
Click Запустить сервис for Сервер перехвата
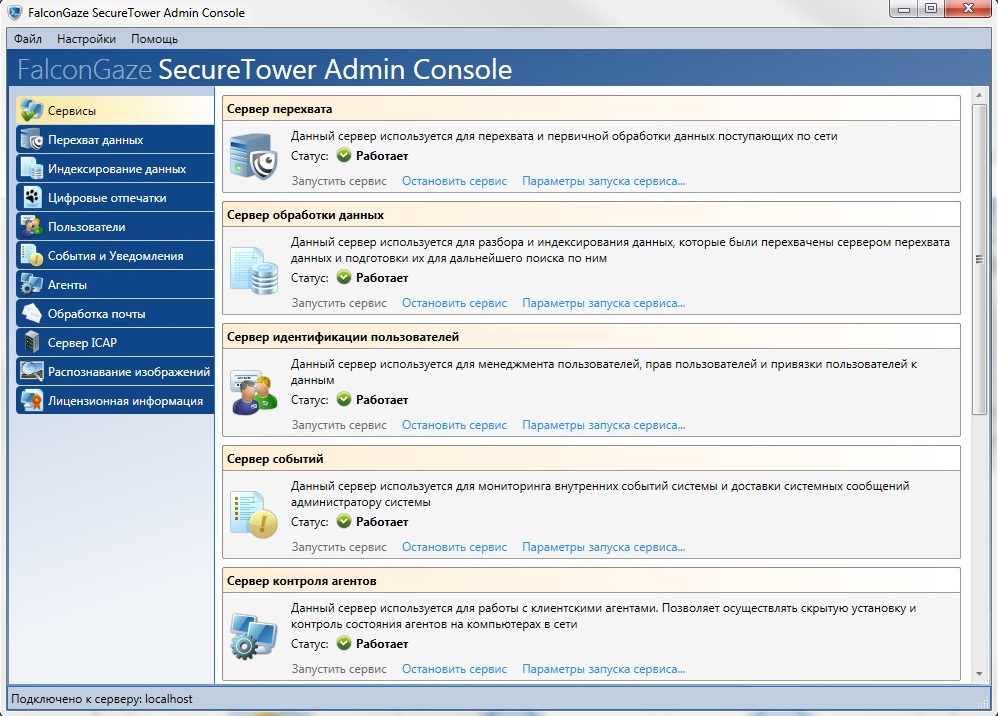(x=339, y=181)
